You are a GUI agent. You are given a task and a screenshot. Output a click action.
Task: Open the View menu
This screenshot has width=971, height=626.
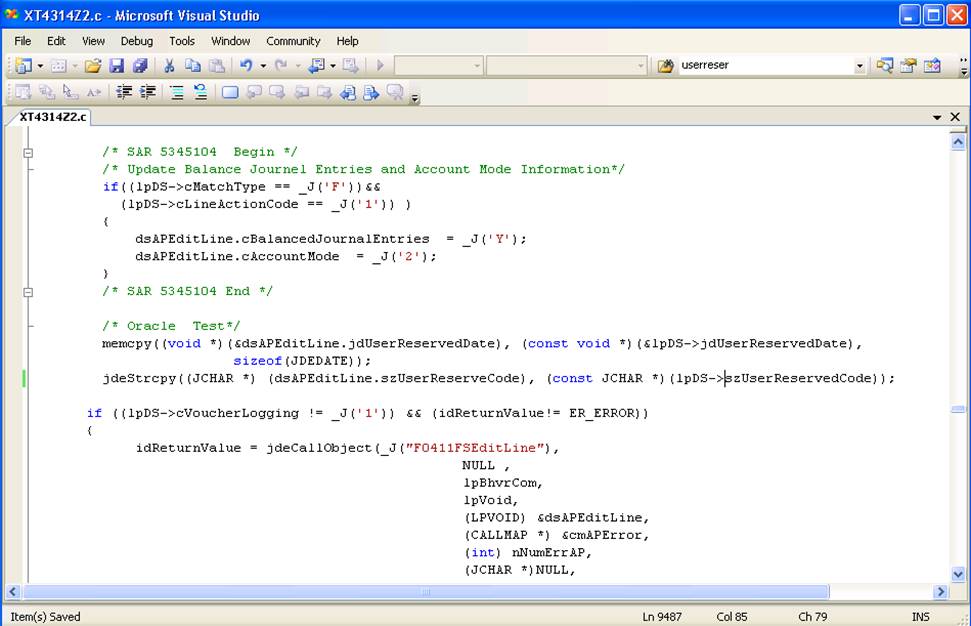click(94, 41)
